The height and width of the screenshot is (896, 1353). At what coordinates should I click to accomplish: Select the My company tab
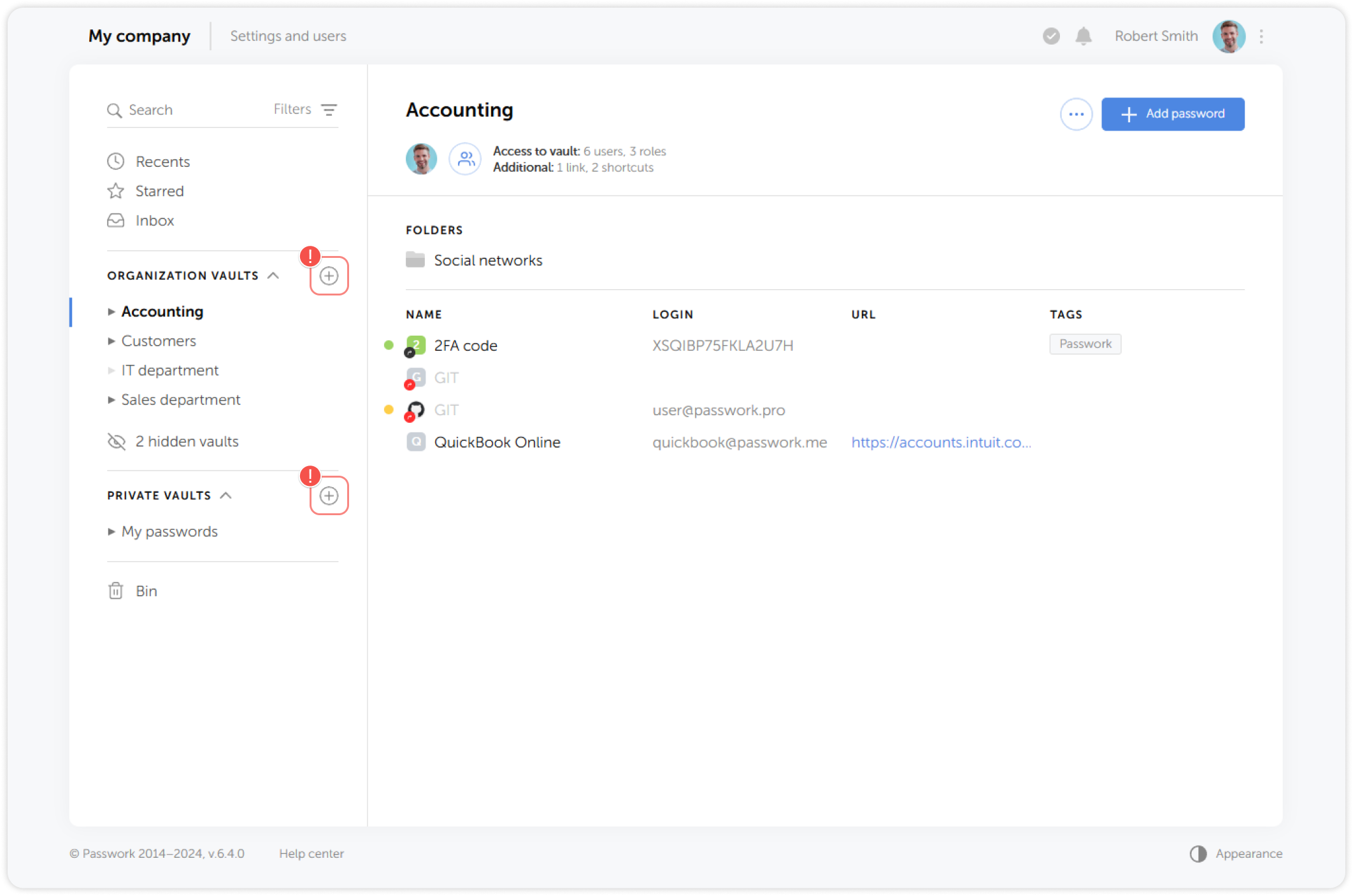139,36
